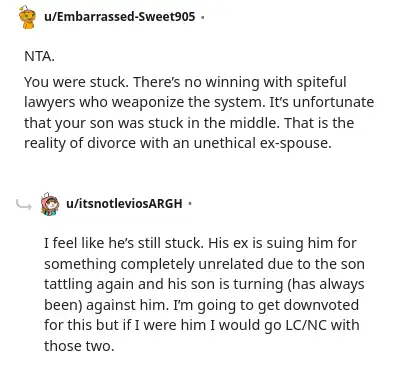
Task: Select the "NTA." verdict text
Action: [x=39, y=56]
